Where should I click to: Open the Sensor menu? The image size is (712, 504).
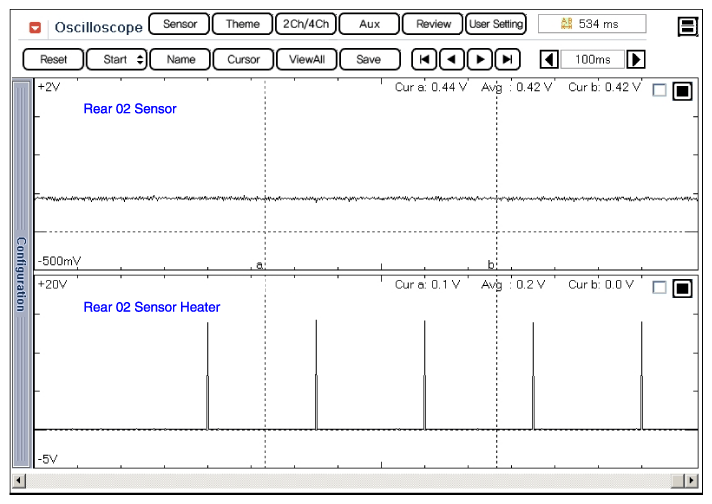[179, 24]
